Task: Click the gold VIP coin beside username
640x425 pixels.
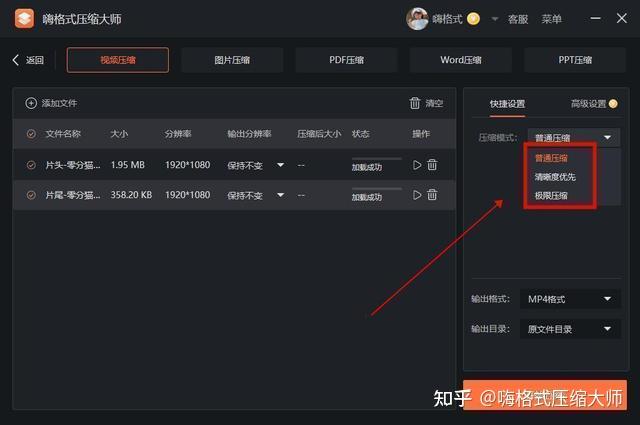Action: [473, 19]
